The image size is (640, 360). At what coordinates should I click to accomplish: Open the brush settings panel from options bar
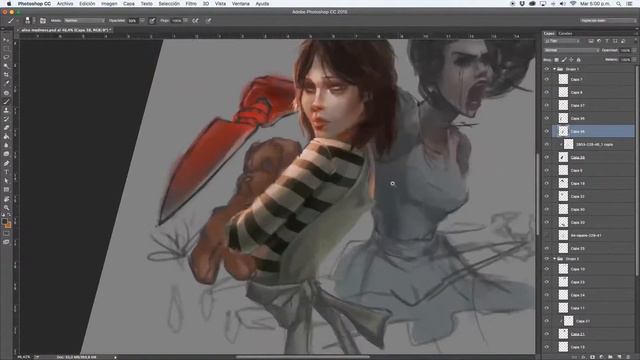(x=43, y=20)
